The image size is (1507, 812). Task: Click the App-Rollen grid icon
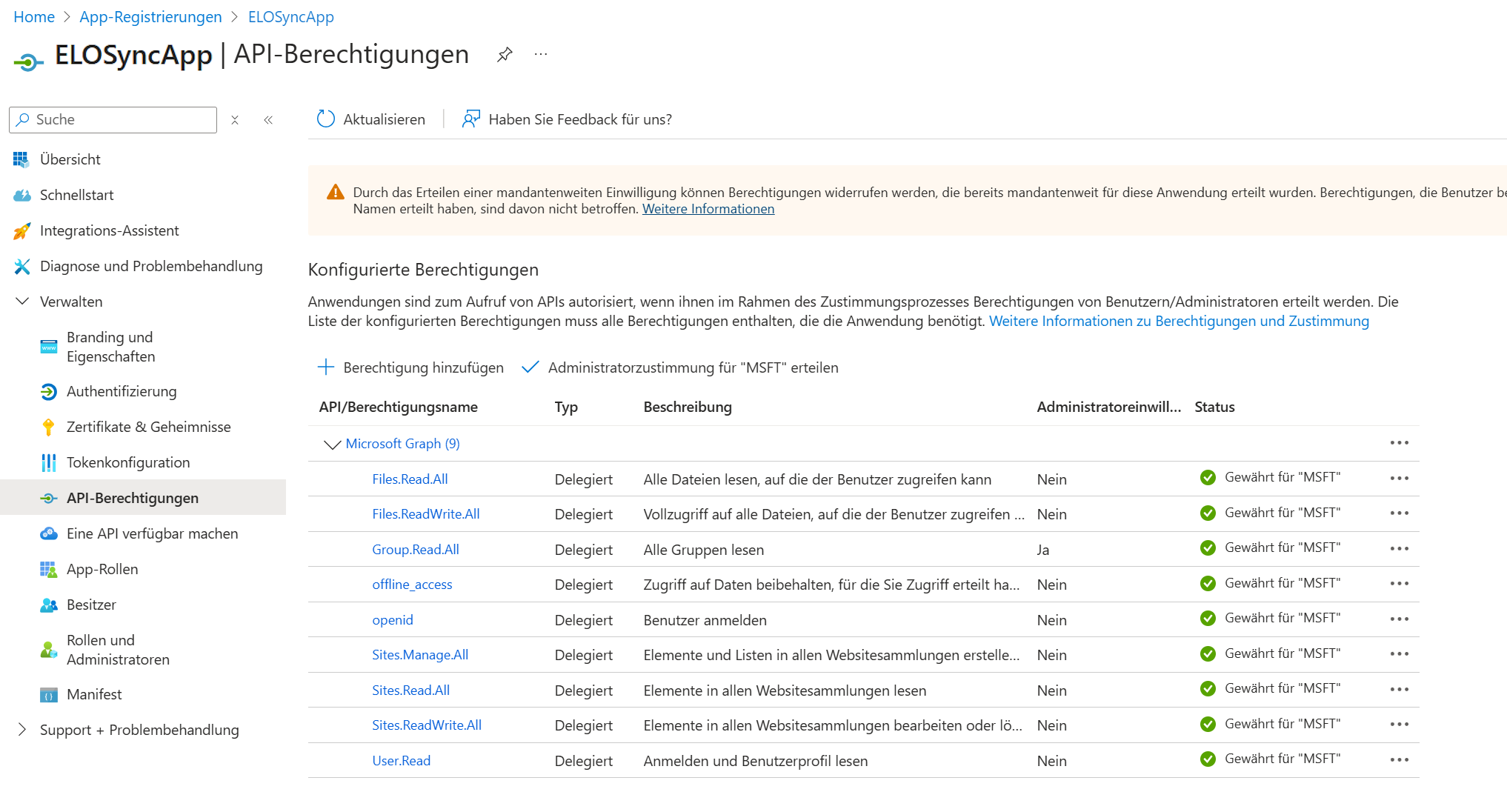tap(48, 569)
